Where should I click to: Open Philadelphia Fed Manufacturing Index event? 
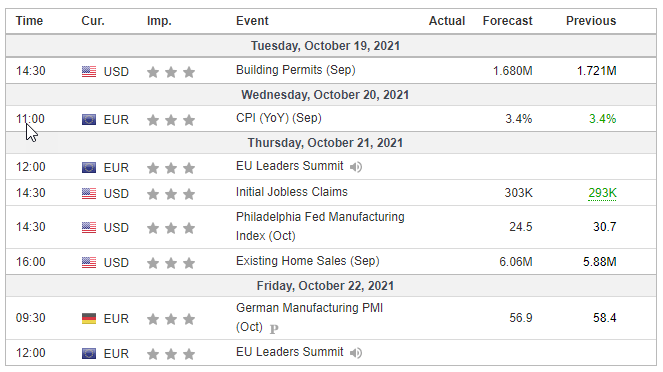point(320,226)
